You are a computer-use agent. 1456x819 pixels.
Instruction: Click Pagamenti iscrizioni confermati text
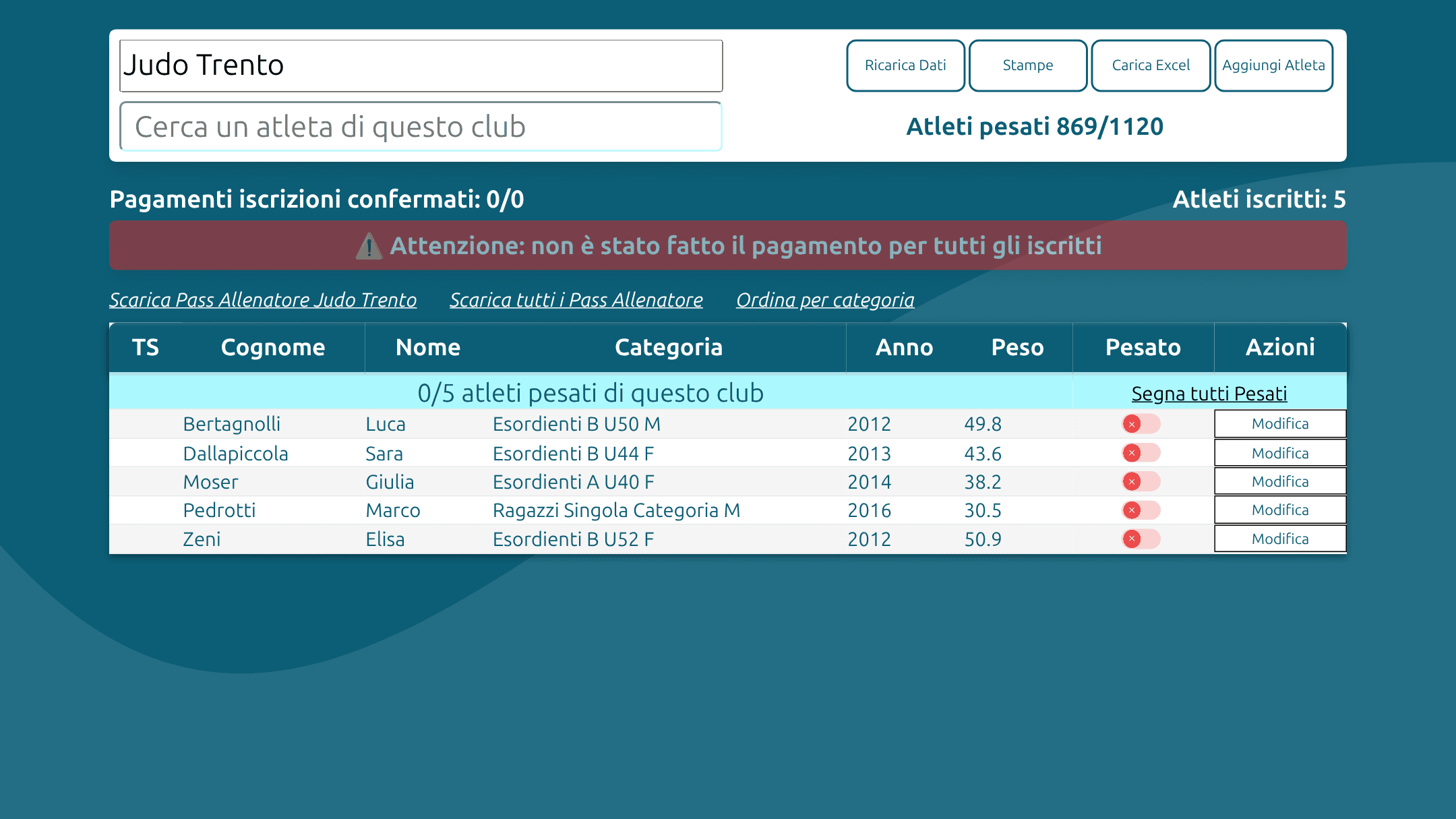pyautogui.click(x=317, y=200)
